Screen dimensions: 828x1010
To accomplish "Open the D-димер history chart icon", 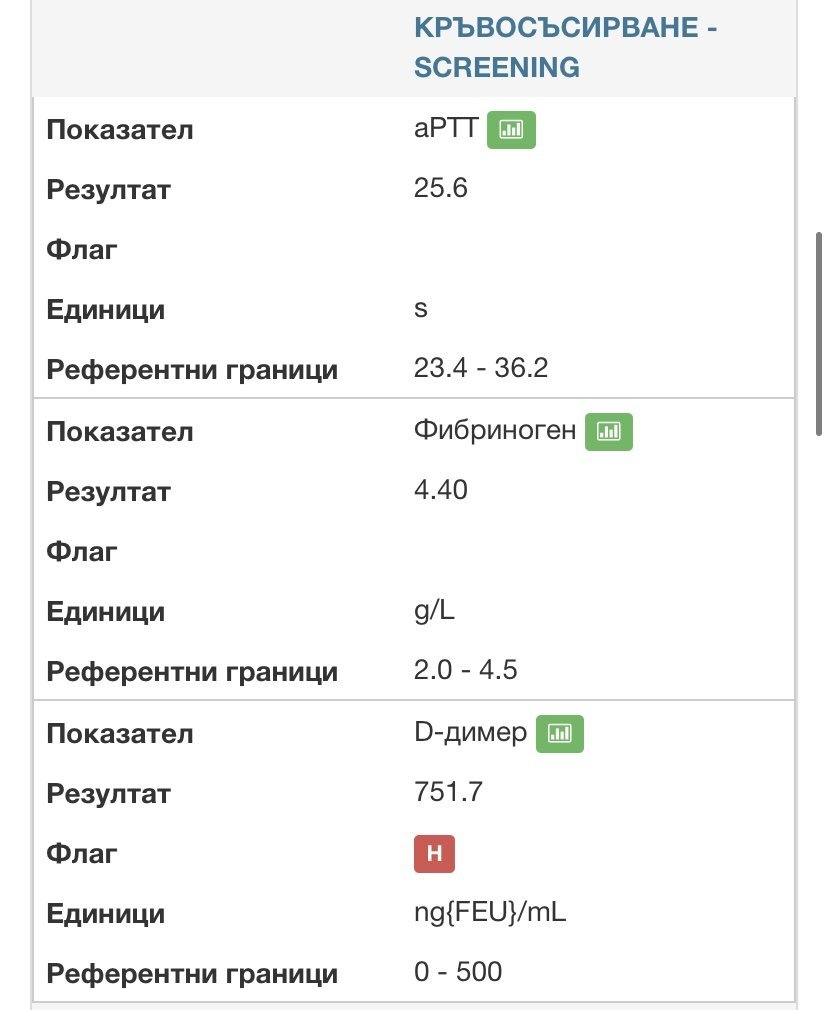I will [x=560, y=734].
